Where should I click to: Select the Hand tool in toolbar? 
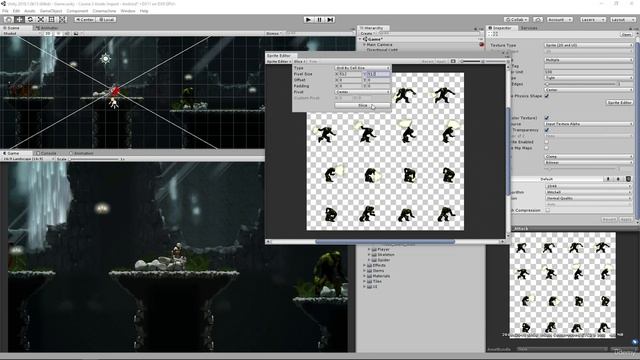(x=9, y=19)
